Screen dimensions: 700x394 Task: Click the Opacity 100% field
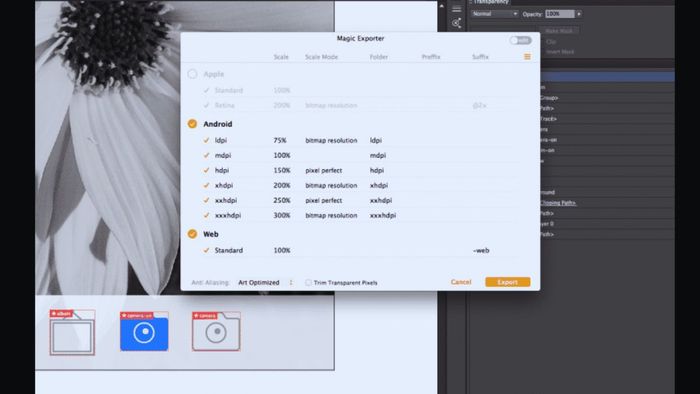pos(559,14)
